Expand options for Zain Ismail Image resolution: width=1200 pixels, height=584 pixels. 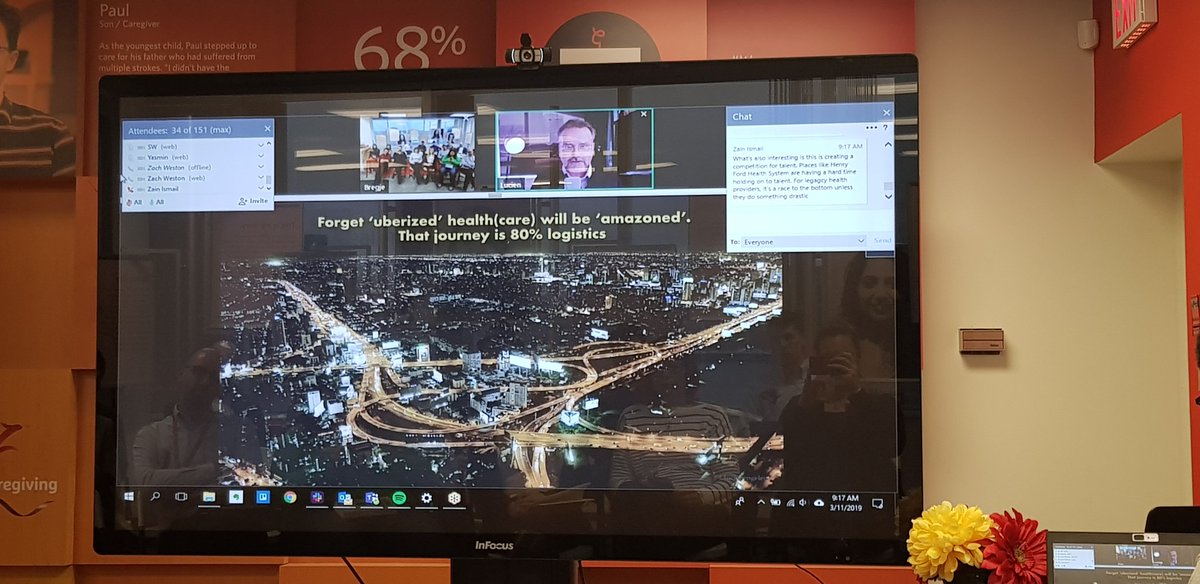(261, 188)
